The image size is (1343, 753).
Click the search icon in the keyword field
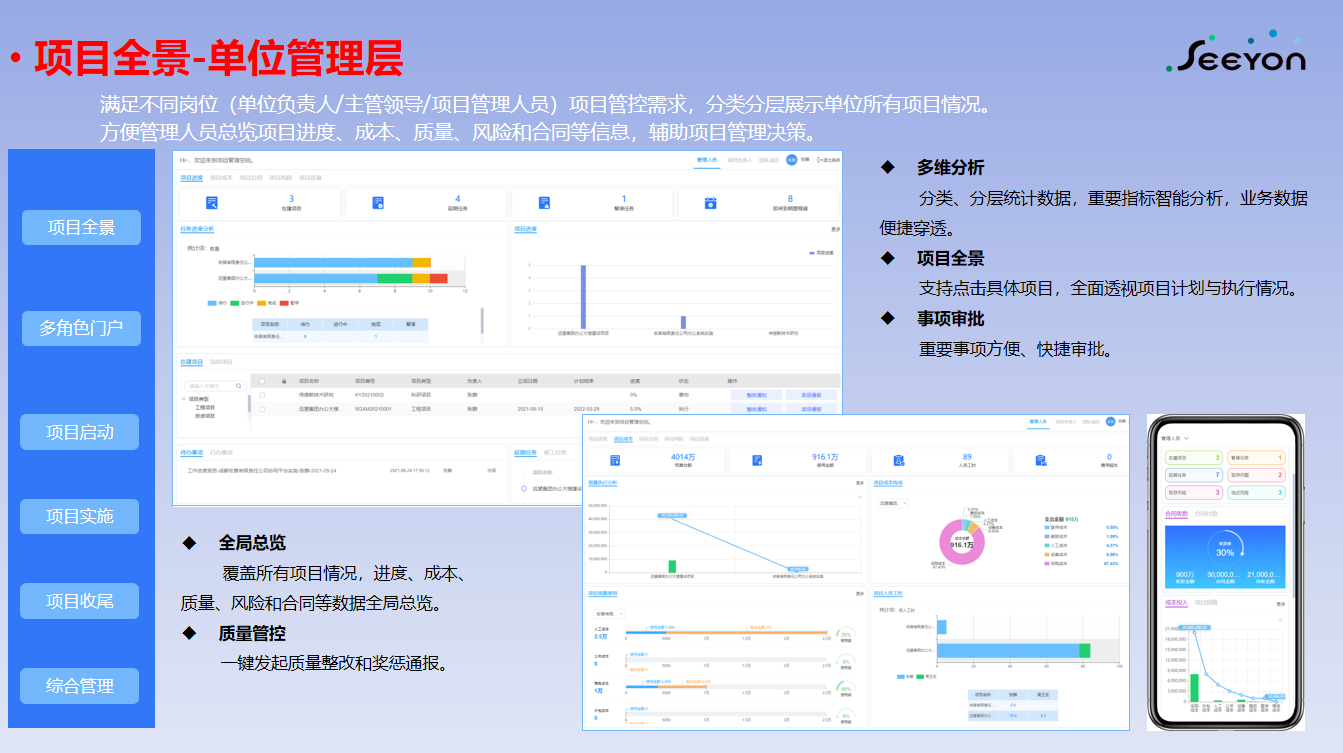tap(238, 385)
